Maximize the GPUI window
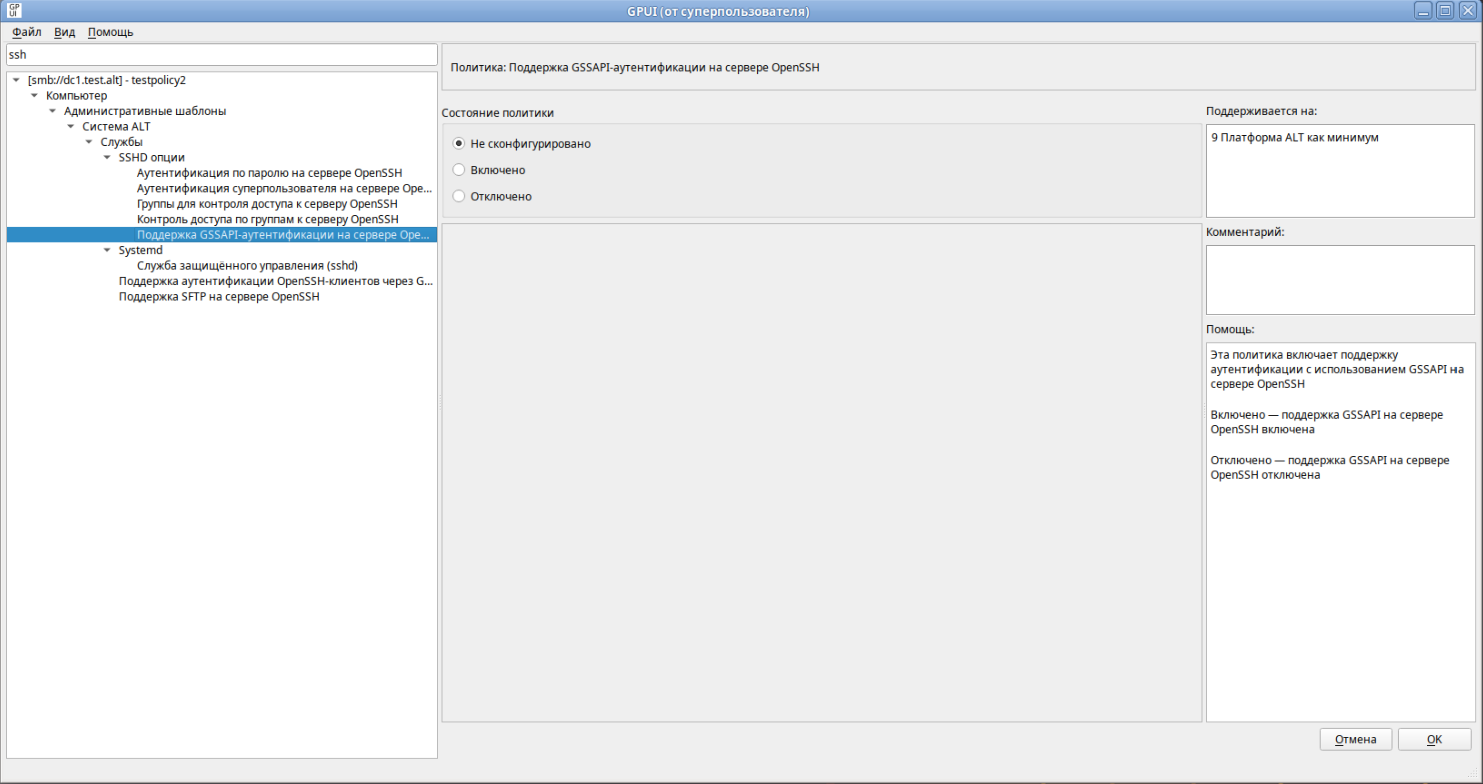Screen dimensions: 1483x784 coord(1445,11)
